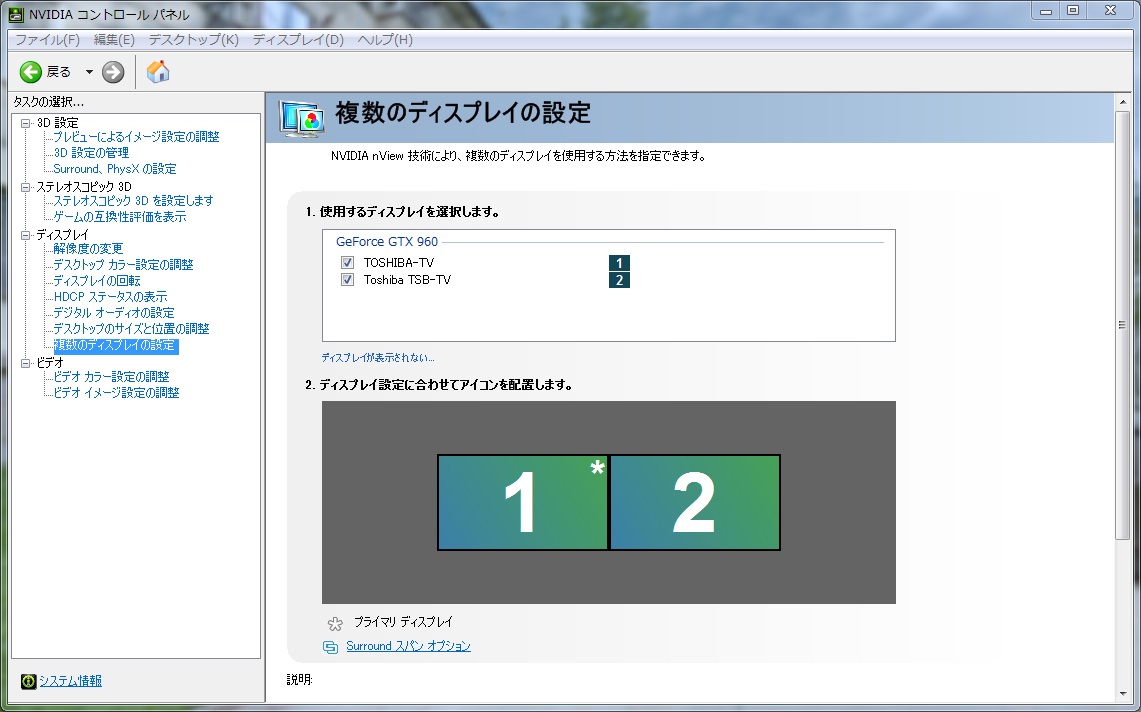Viewport: 1141px width, 712px height.
Task: Click the 3D 設定 category label
Action: [57, 123]
